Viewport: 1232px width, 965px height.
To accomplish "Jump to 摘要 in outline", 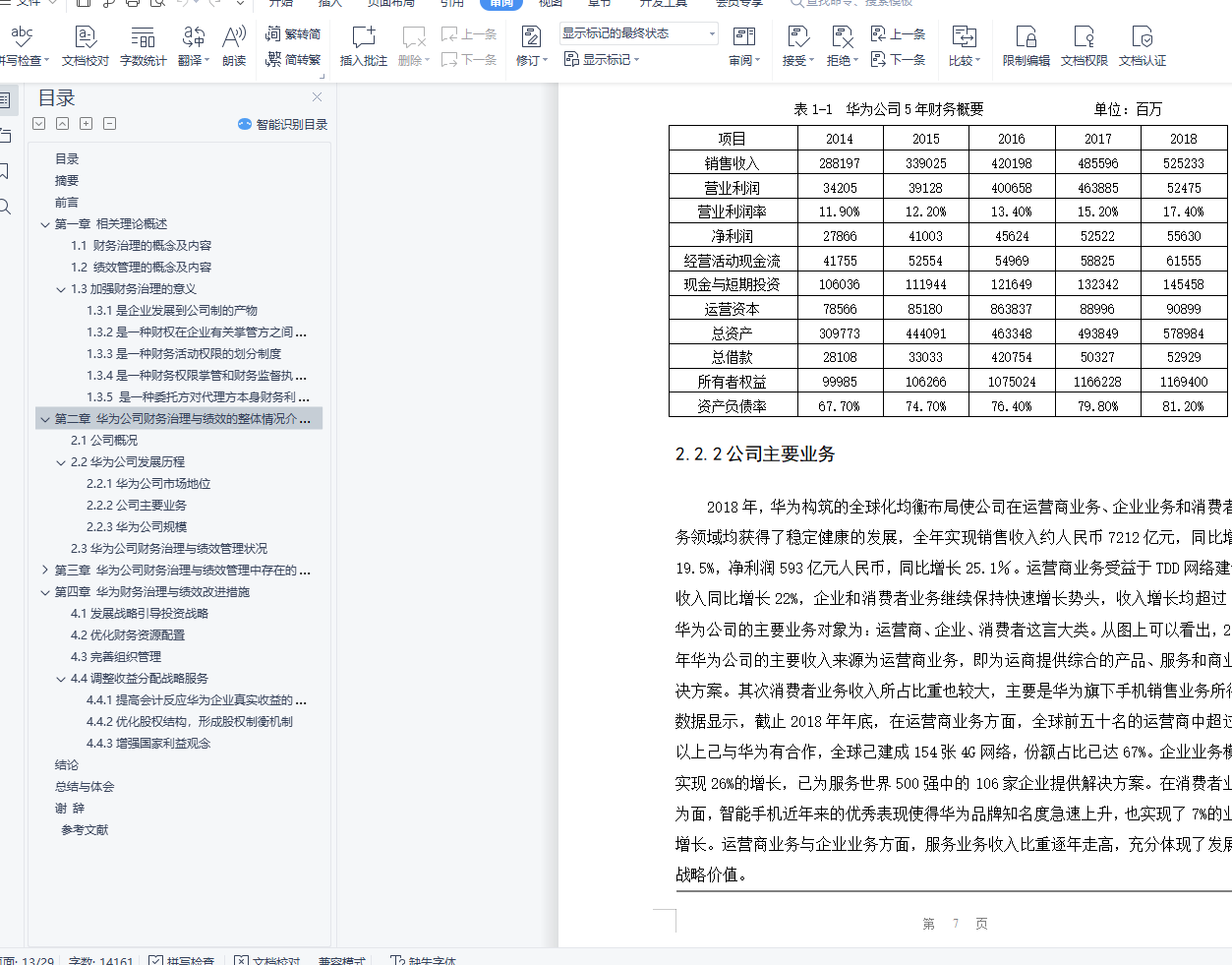I will (67, 181).
